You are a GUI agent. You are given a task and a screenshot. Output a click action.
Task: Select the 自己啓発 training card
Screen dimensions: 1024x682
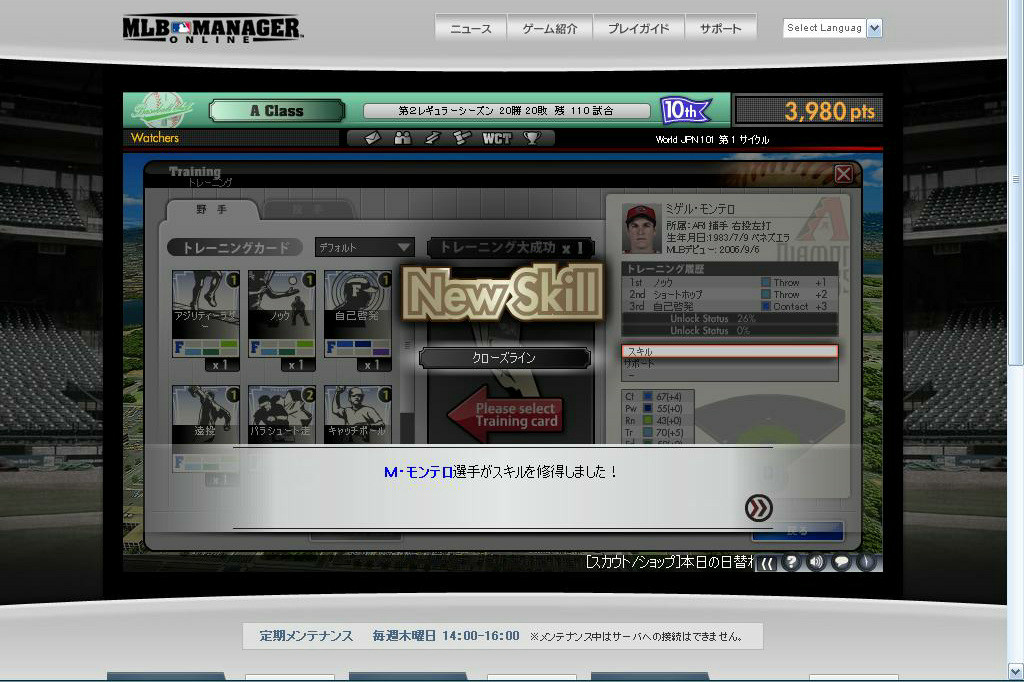[x=357, y=313]
